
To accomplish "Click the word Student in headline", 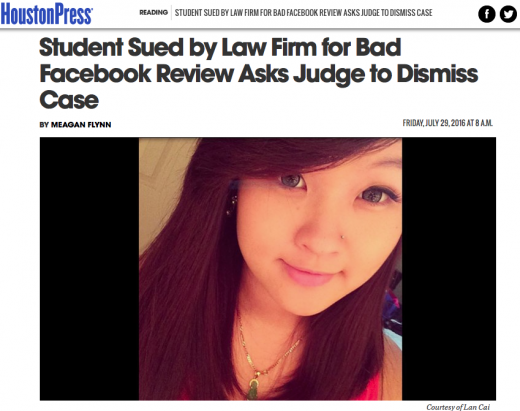I will pyautogui.click(x=81, y=47).
